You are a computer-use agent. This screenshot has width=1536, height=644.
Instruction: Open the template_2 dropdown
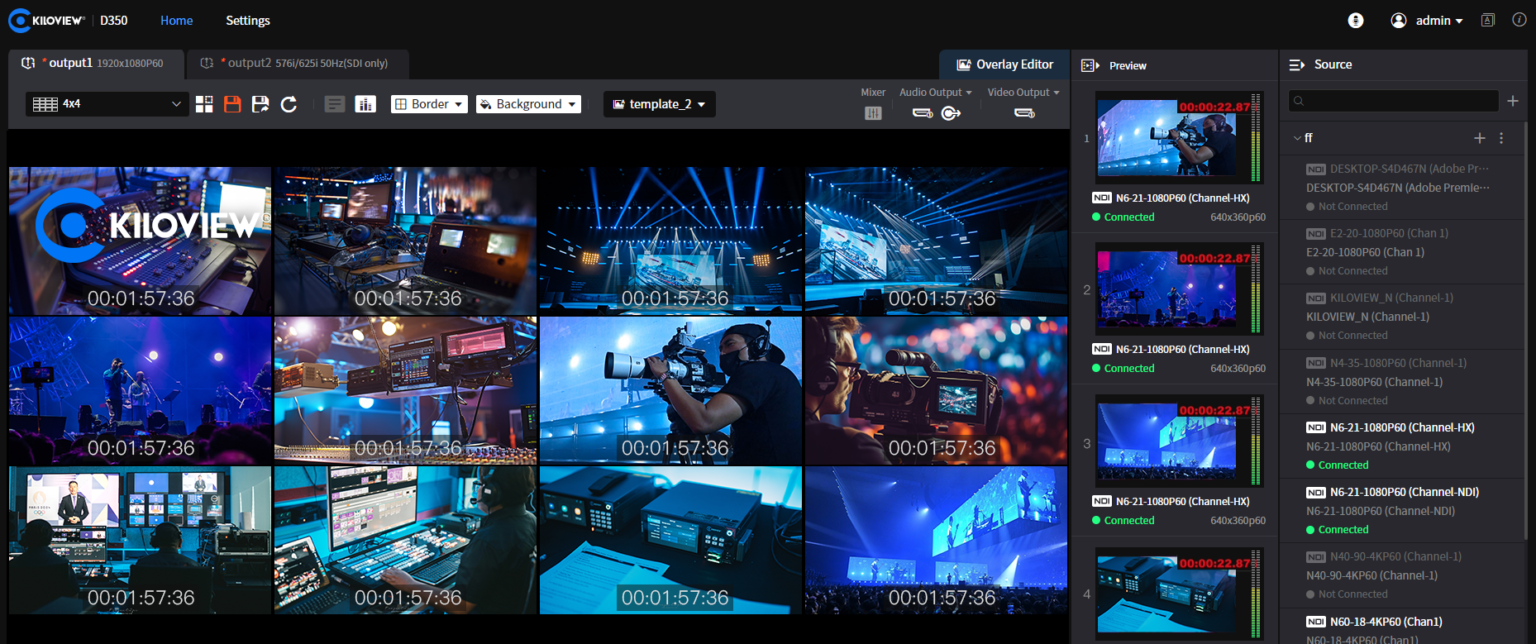coord(659,104)
